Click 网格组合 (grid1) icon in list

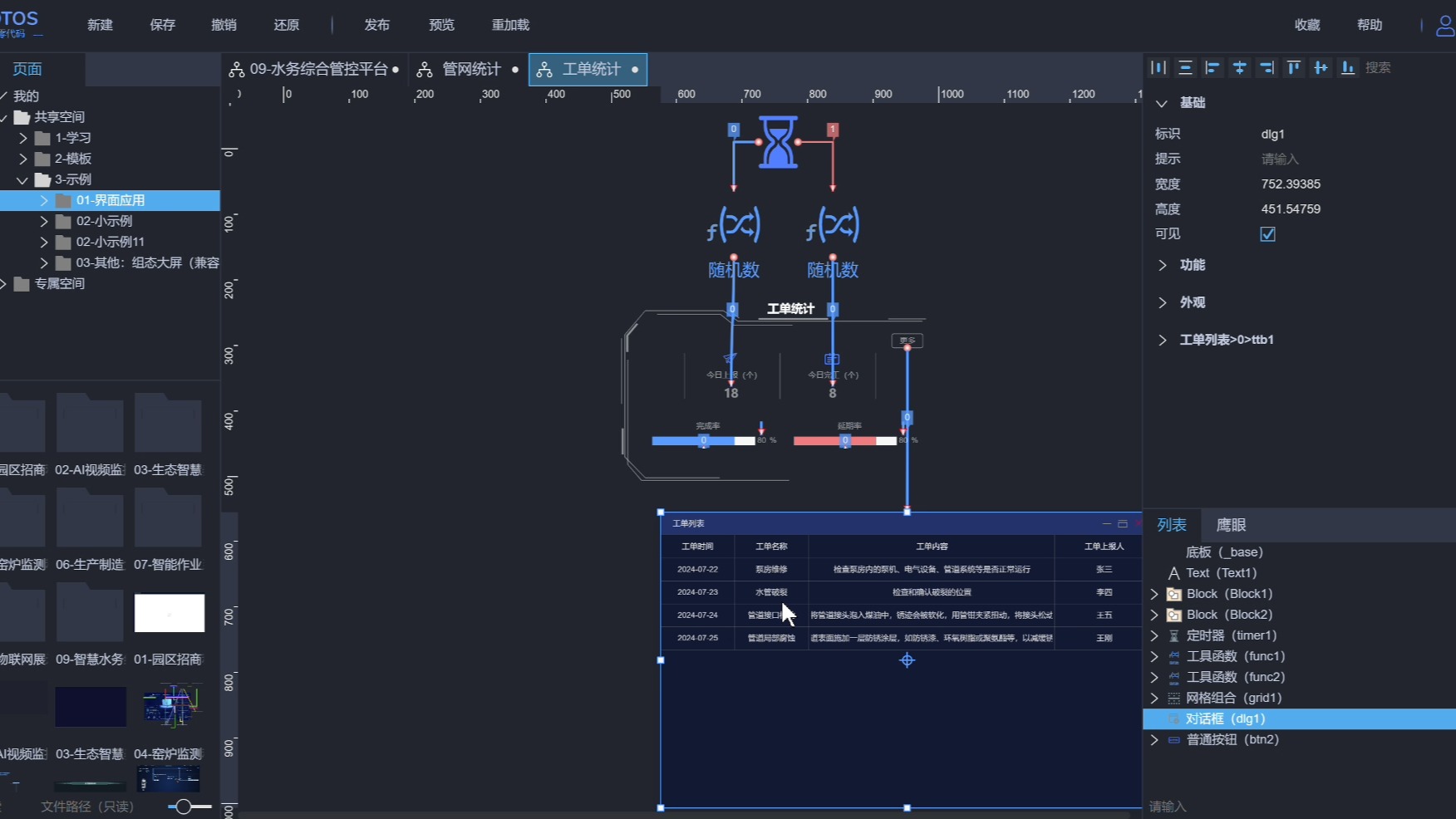pos(1174,698)
